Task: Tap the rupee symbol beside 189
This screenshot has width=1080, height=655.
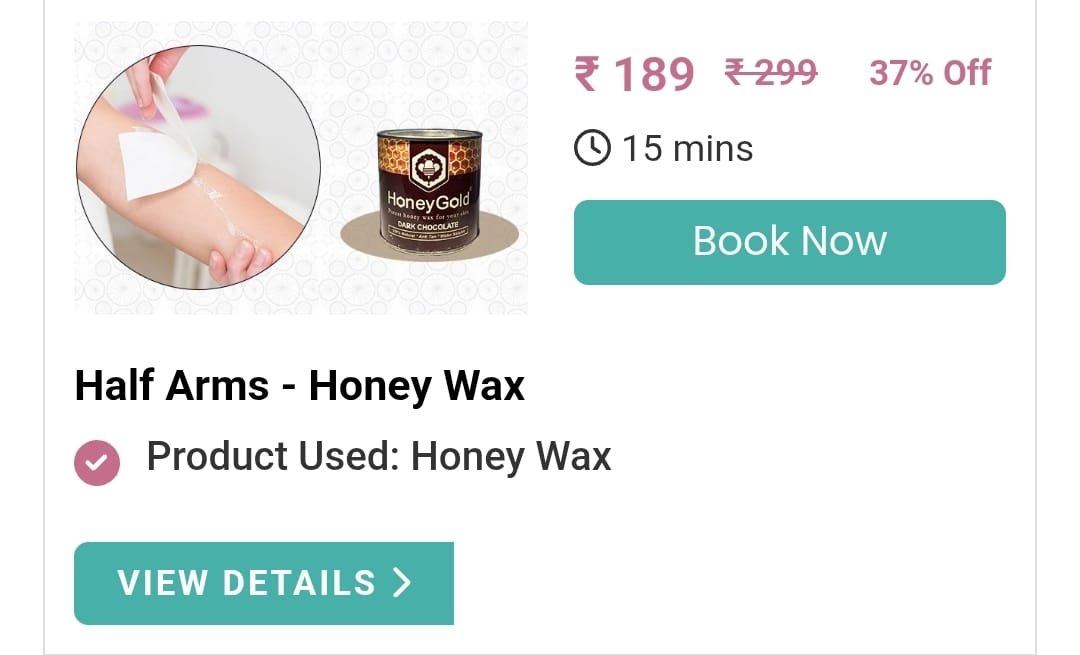Action: (587, 74)
